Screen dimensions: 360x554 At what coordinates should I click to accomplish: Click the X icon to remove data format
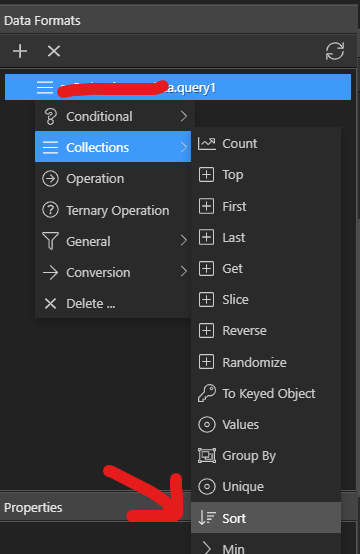pyautogui.click(x=54, y=51)
